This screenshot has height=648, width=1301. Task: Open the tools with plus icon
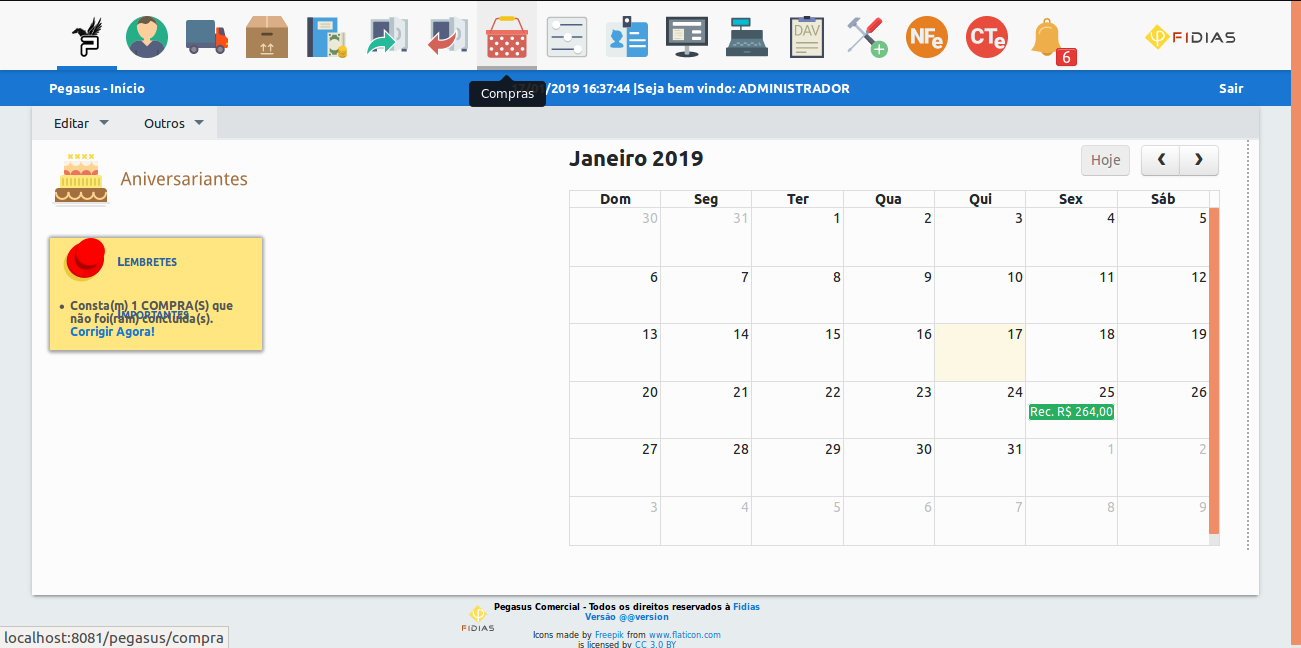point(867,37)
